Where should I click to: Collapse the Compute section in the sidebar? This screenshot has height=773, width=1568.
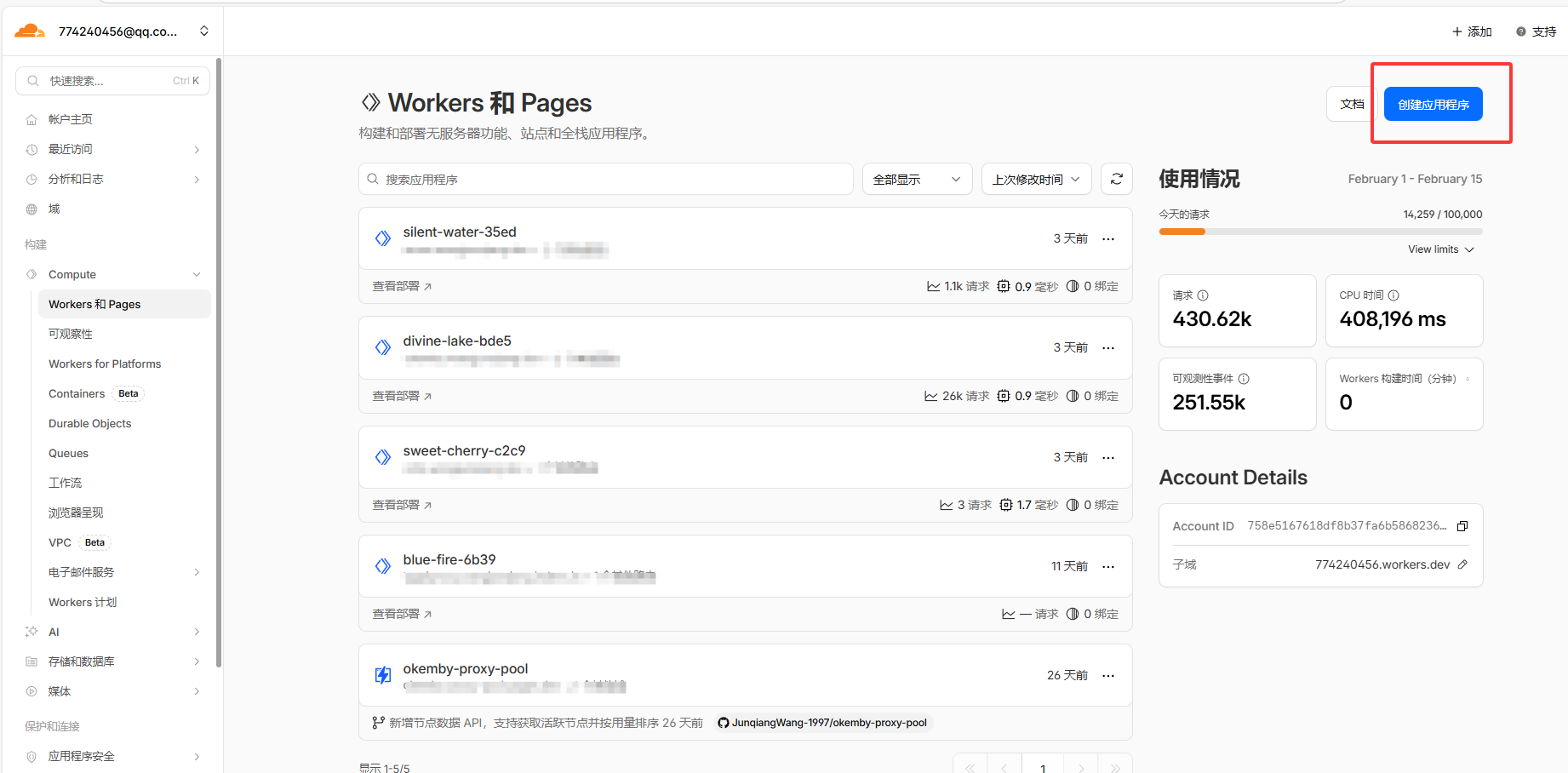point(197,274)
